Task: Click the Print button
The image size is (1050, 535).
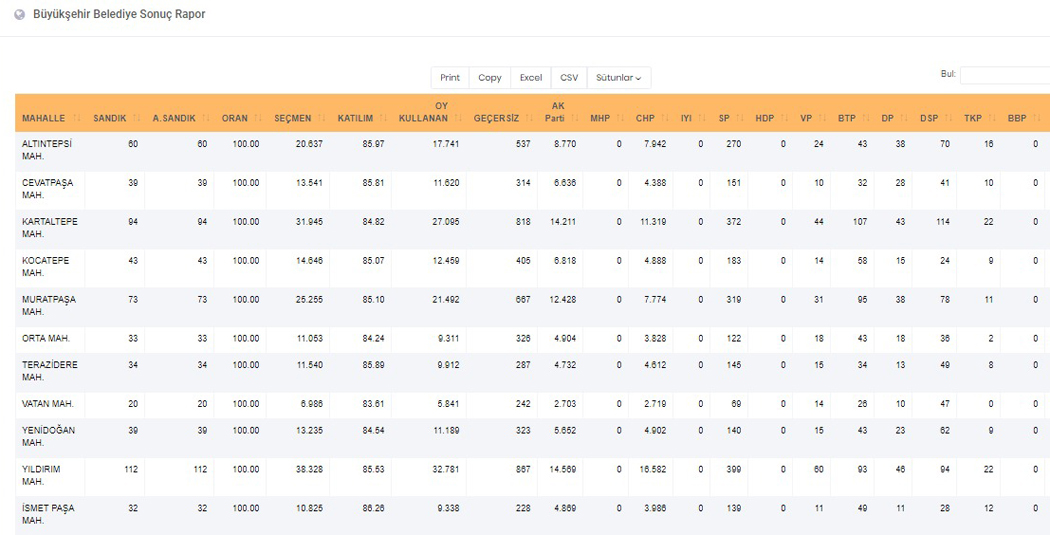Action: 450,78
